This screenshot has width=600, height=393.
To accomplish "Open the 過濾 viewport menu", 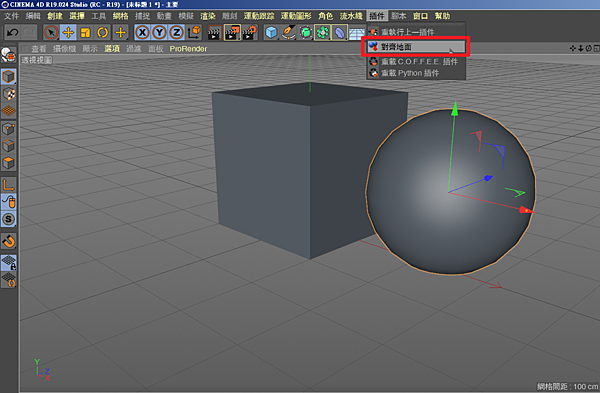I will pos(134,49).
